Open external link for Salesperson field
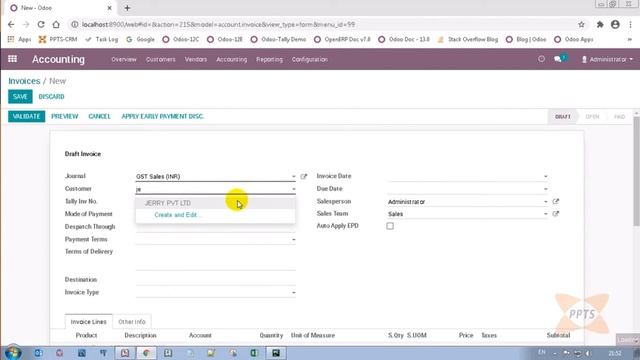The image size is (640, 360). (x=556, y=202)
